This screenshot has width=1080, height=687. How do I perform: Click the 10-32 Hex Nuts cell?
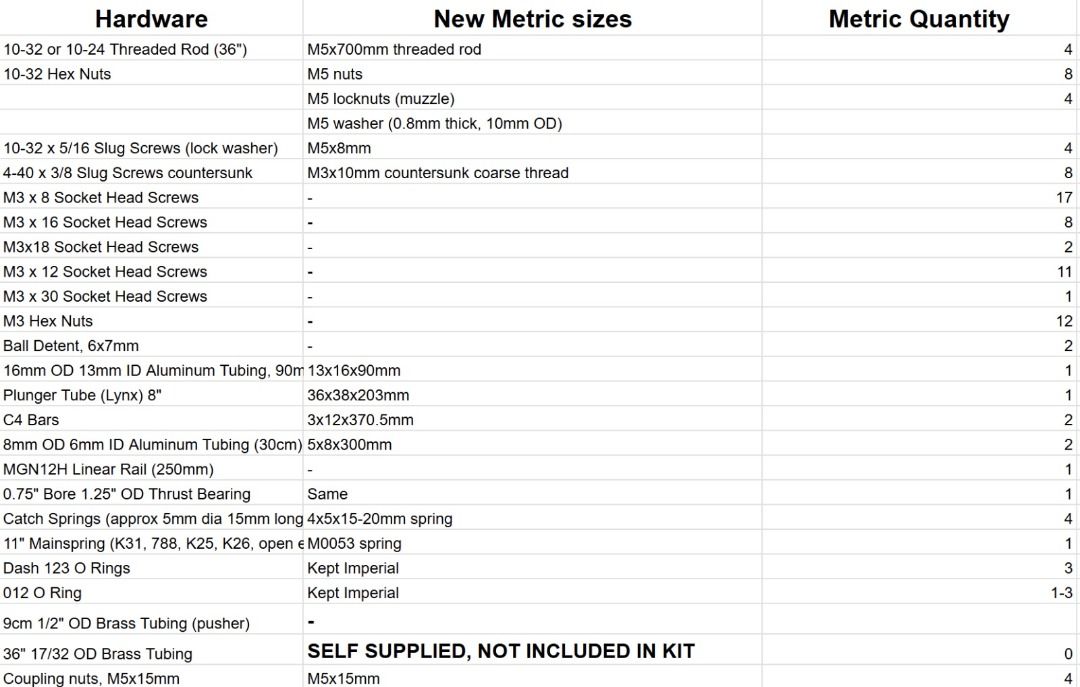click(57, 74)
